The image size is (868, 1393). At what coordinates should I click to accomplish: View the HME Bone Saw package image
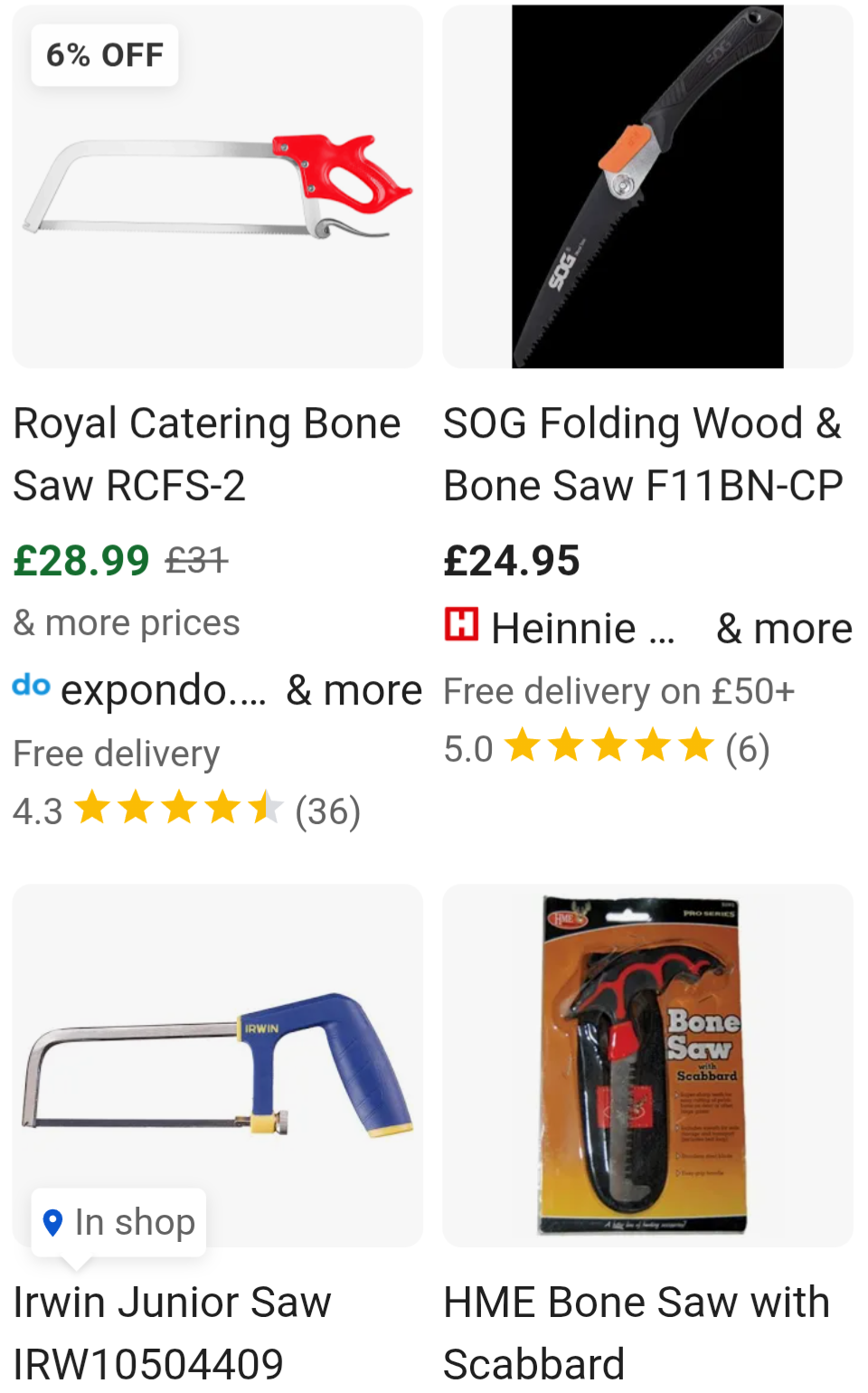click(x=647, y=1066)
